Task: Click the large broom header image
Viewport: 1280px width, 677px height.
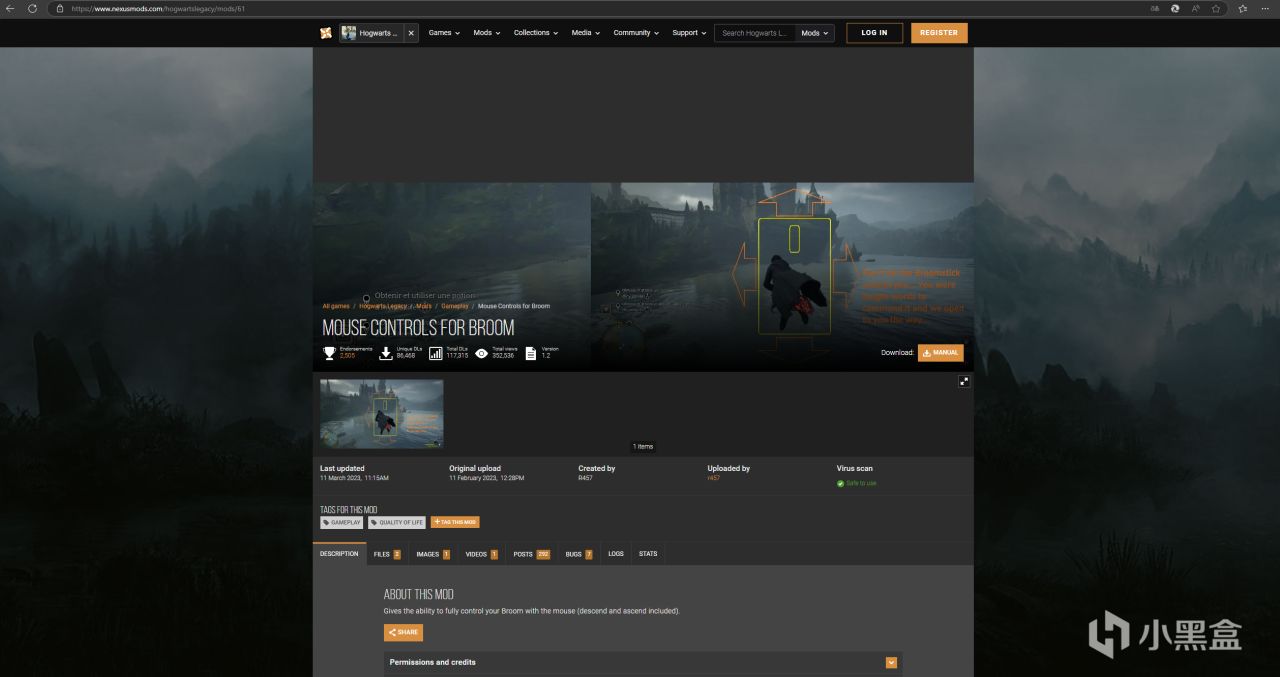Action: tap(782, 277)
